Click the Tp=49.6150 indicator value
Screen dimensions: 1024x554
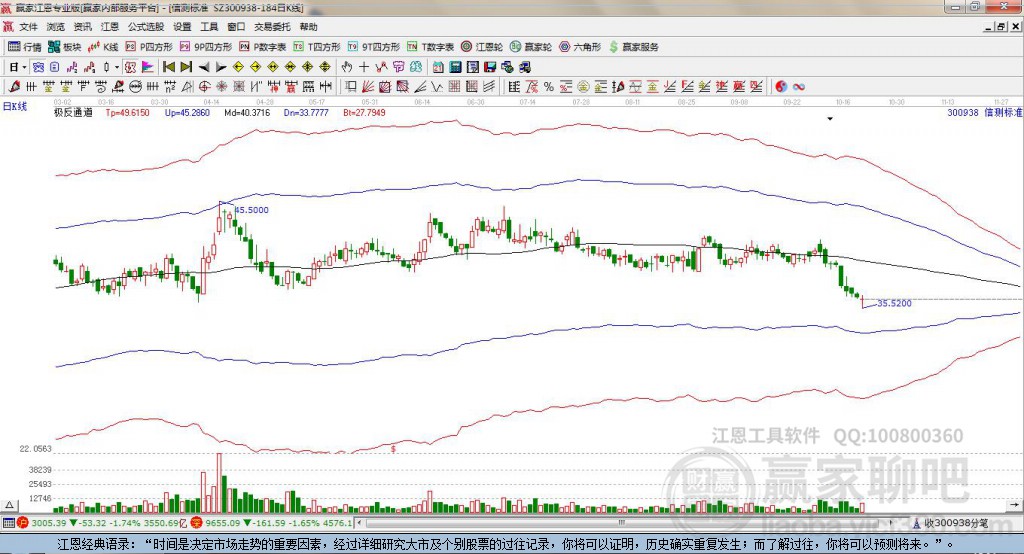click(127, 112)
